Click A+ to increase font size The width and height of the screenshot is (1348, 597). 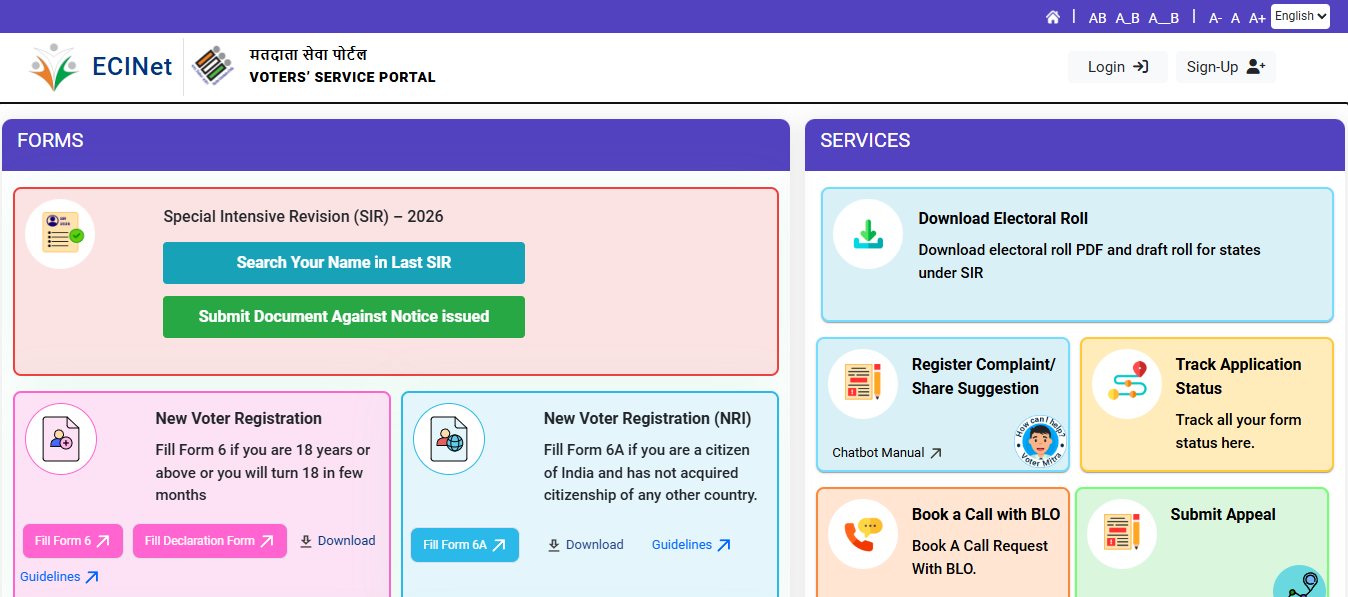(1257, 17)
